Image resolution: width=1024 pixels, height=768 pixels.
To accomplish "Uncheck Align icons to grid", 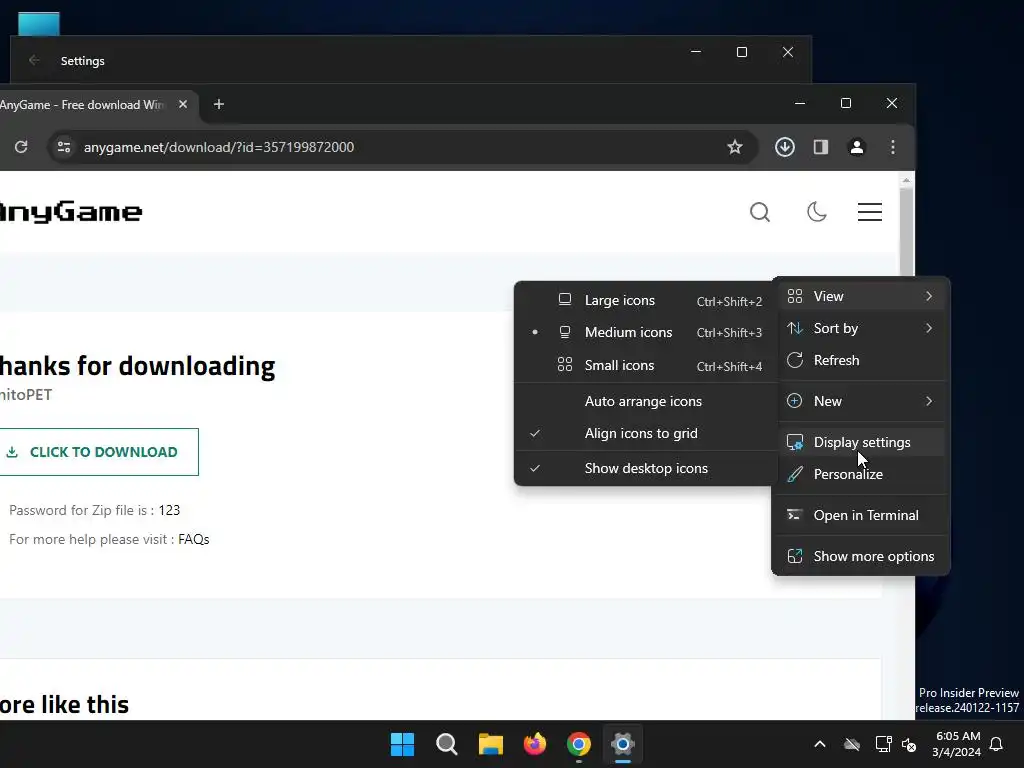I will 646,433.
